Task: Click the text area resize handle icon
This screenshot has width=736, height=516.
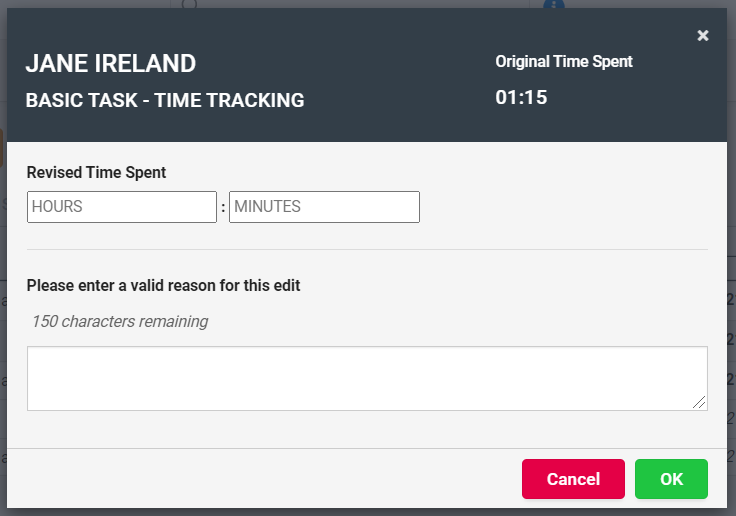Action: click(699, 402)
